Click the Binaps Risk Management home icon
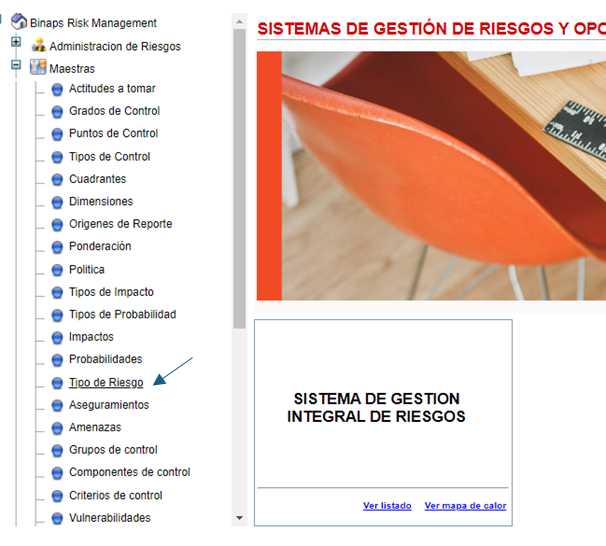The image size is (606, 546). coord(19,22)
